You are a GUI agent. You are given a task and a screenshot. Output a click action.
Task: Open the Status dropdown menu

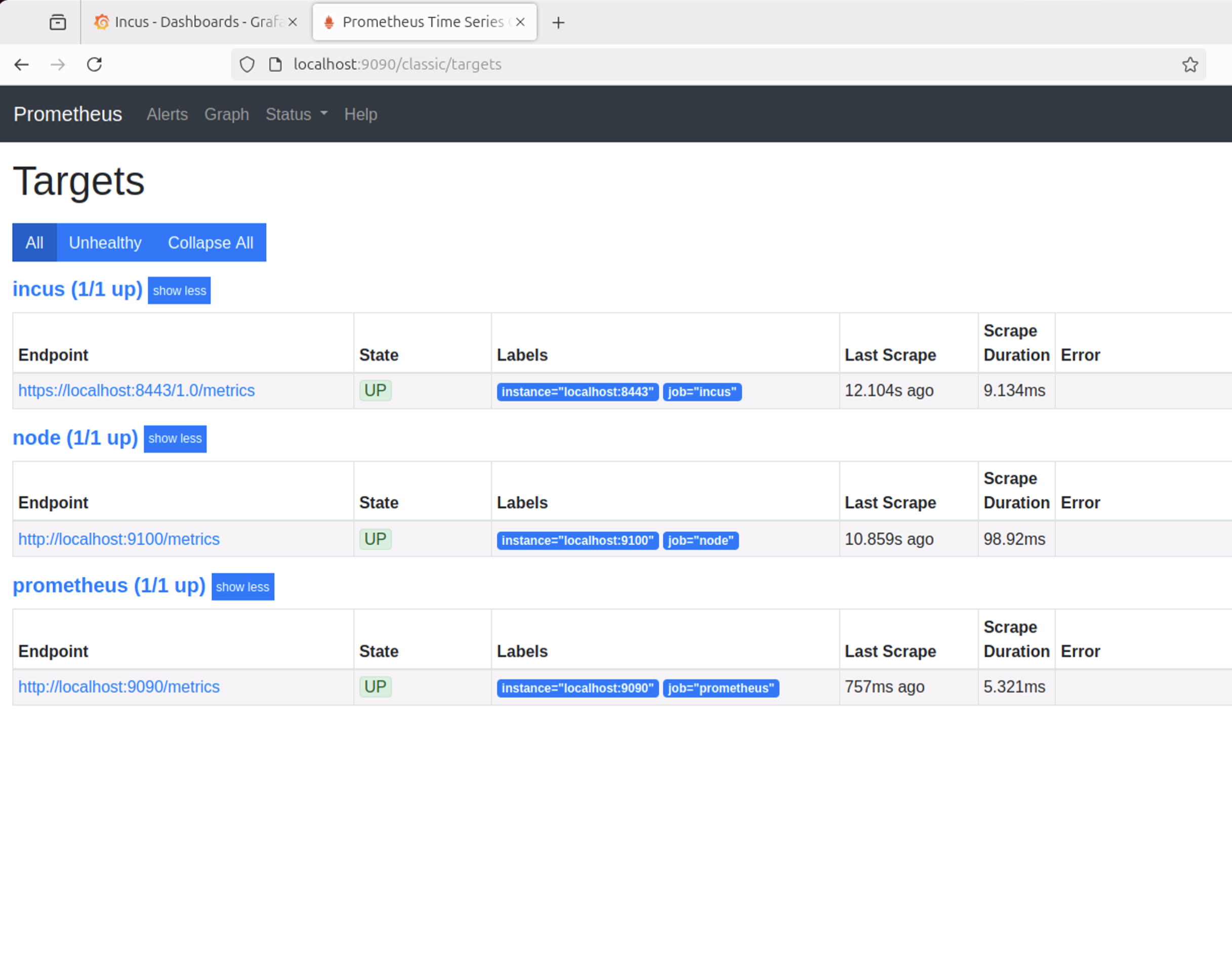pos(296,114)
